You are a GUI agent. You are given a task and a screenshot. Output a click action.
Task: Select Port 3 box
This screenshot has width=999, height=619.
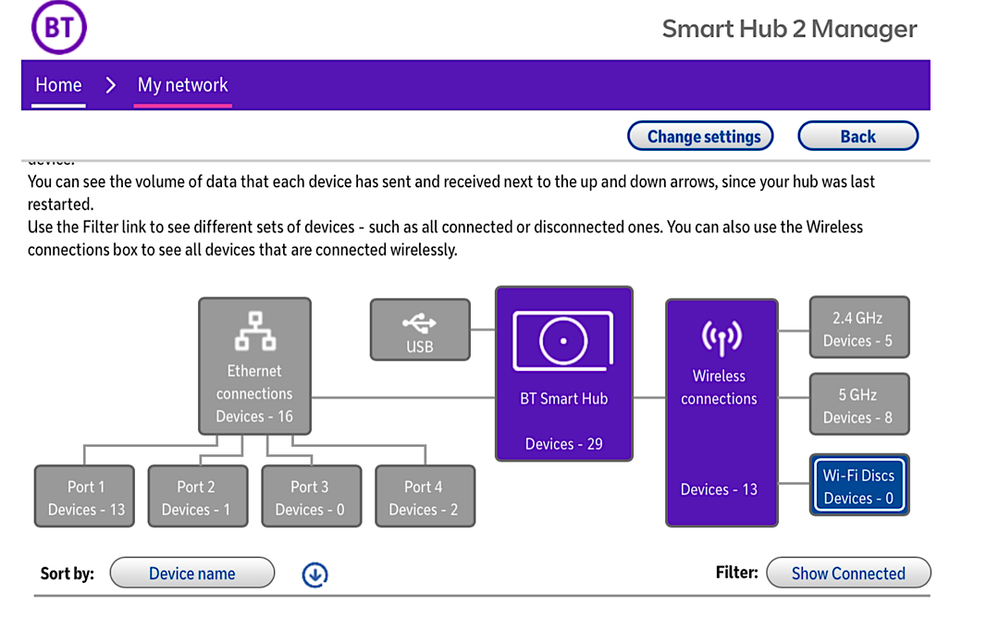(309, 497)
